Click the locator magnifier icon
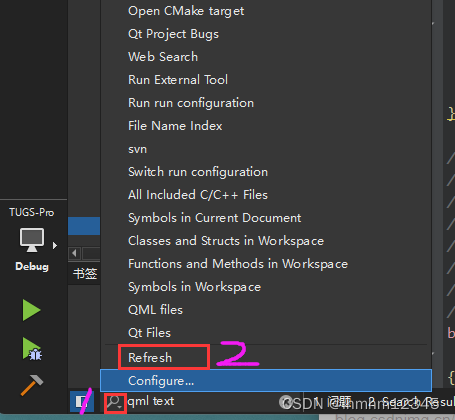The width and height of the screenshot is (455, 420). click(x=113, y=402)
